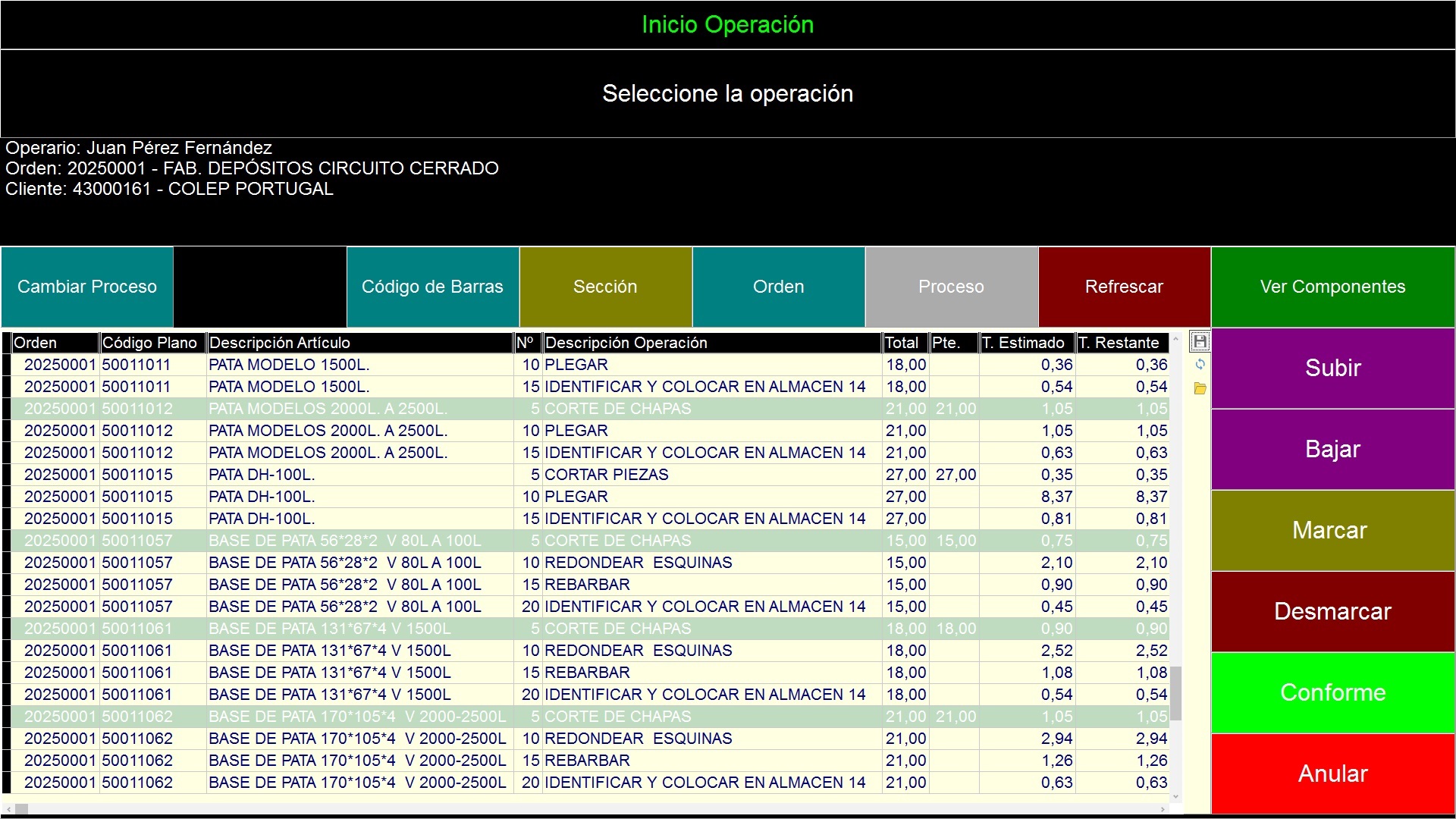Confirm with the green Conforme button
Screen dimensions: 1456x819
tap(1332, 692)
